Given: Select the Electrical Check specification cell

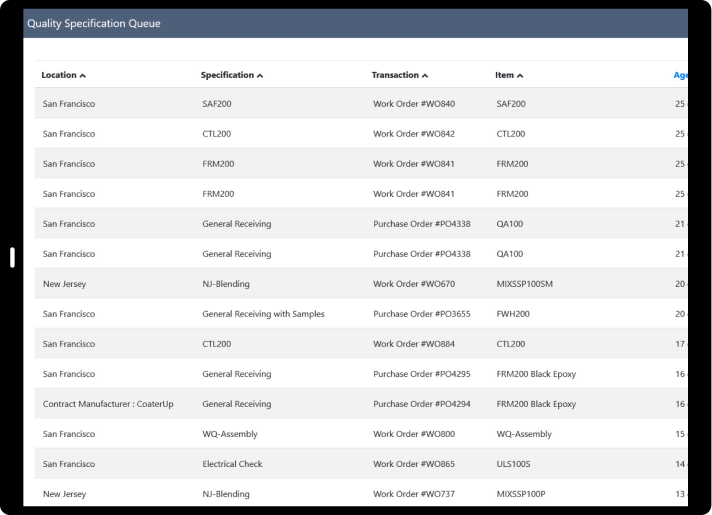Looking at the screenshot, I should point(232,464).
